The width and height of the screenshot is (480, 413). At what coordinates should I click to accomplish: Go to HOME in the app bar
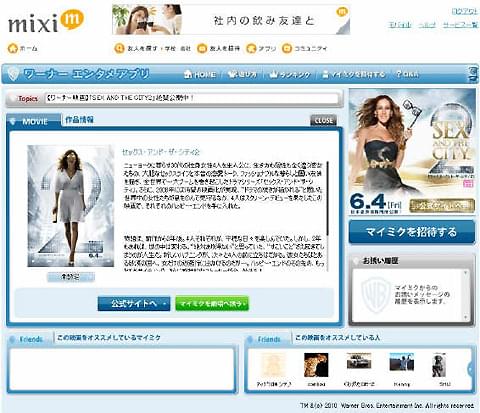pos(200,74)
